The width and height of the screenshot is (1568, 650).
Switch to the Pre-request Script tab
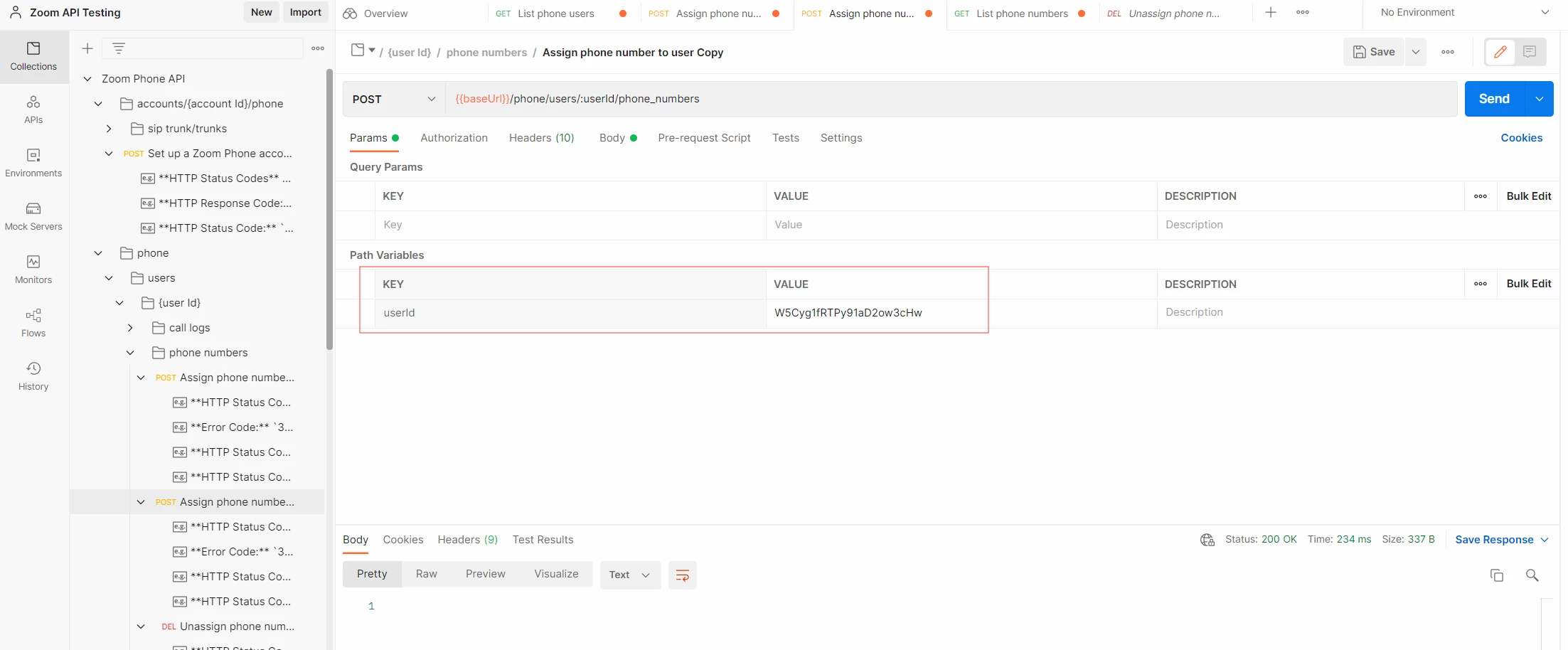pos(704,138)
